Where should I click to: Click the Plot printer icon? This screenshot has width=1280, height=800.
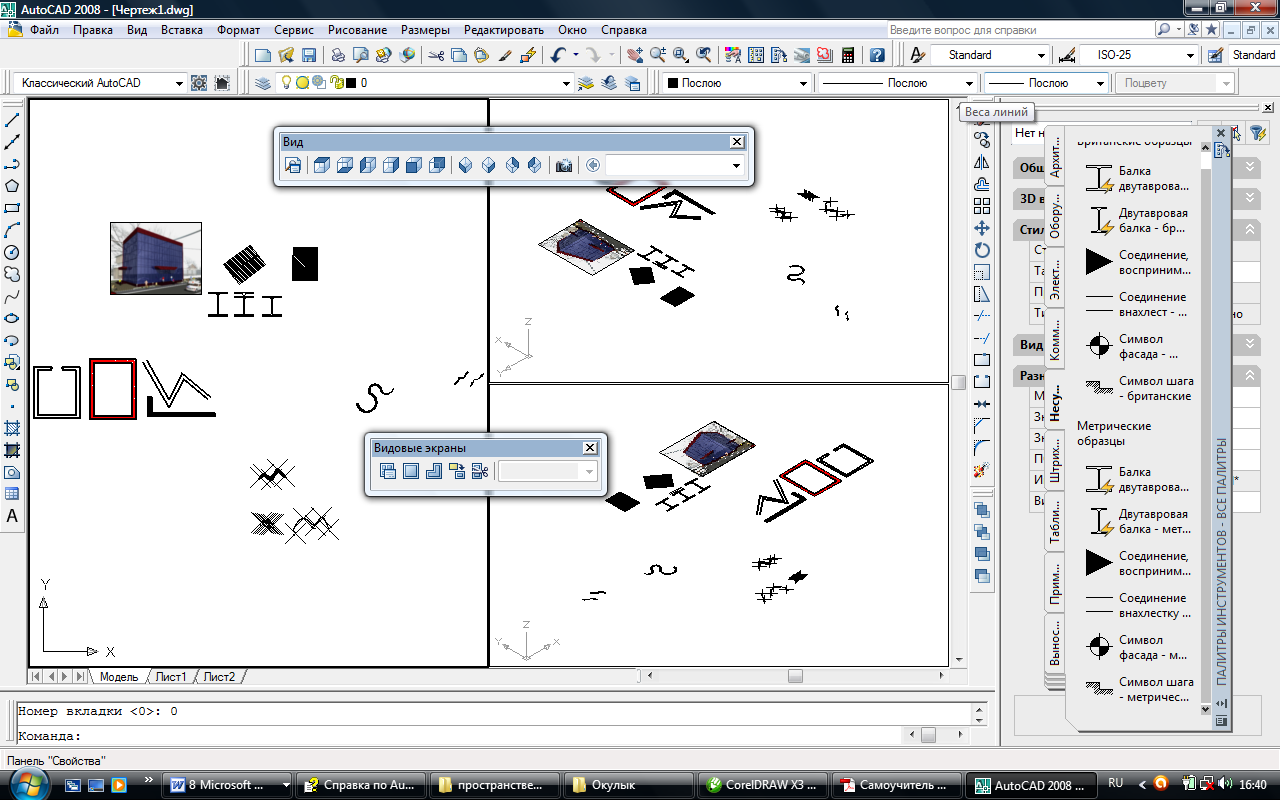pyautogui.click(x=338, y=56)
